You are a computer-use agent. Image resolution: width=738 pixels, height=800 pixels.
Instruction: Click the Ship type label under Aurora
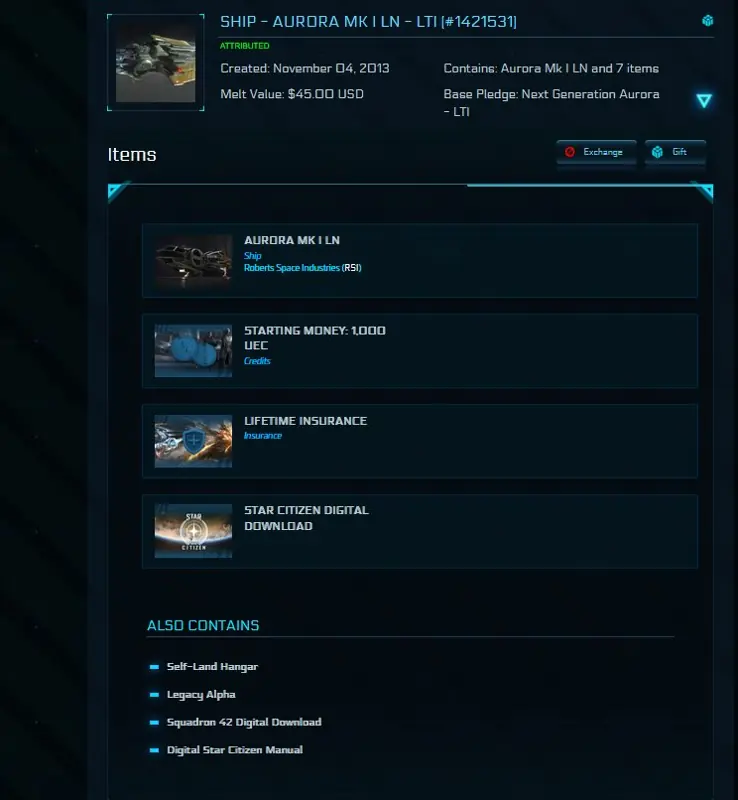(253, 256)
